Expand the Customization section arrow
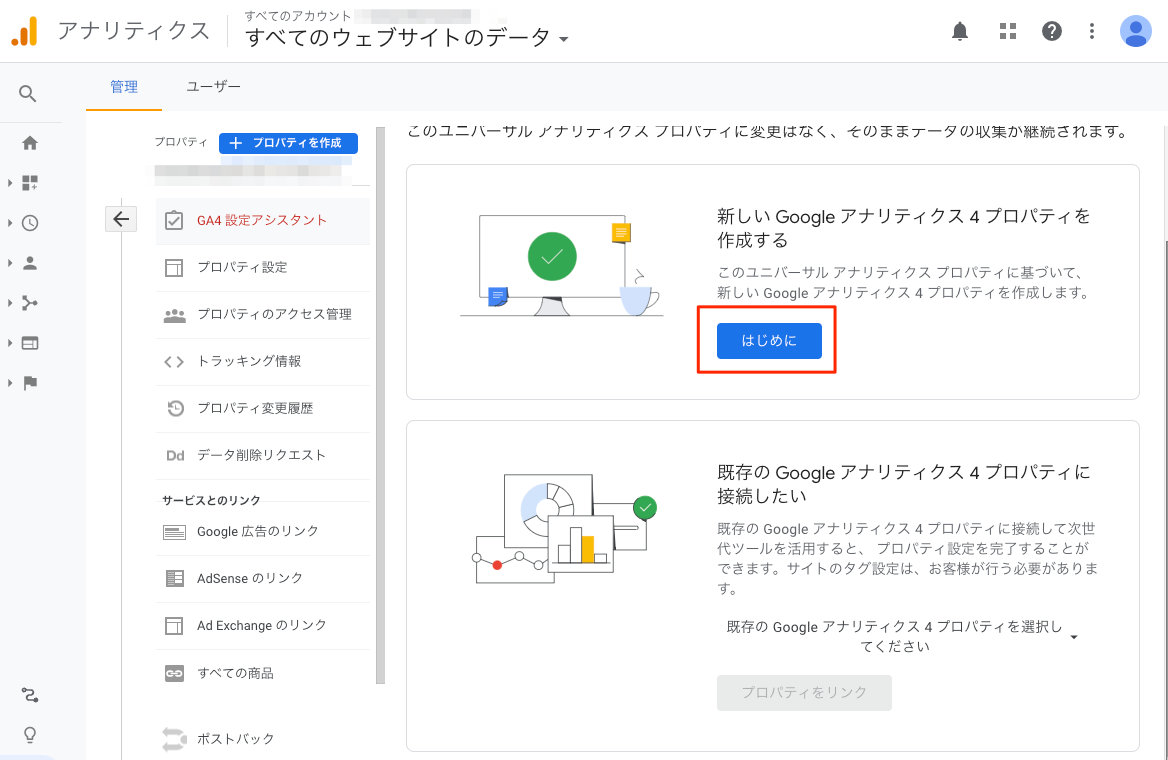This screenshot has width=1168, height=760. pos(10,183)
